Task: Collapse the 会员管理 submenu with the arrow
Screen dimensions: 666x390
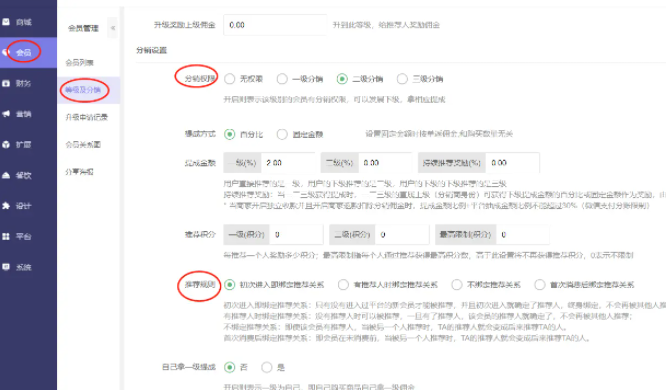Action: [113, 28]
